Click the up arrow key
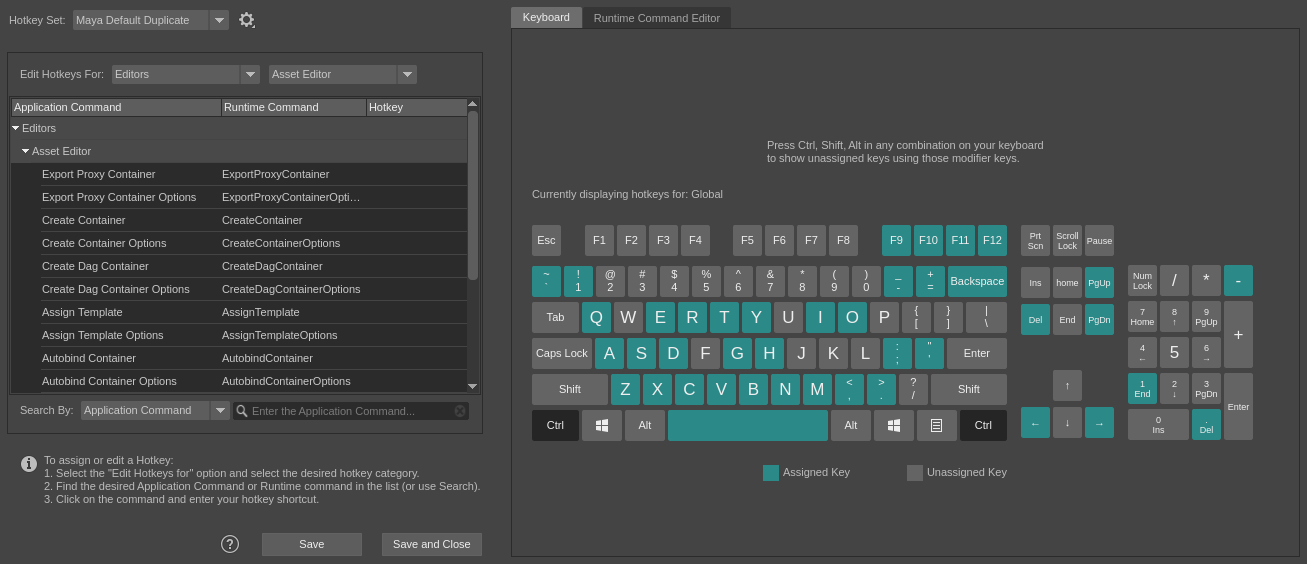Image resolution: width=1307 pixels, height=564 pixels. pos(1067,385)
